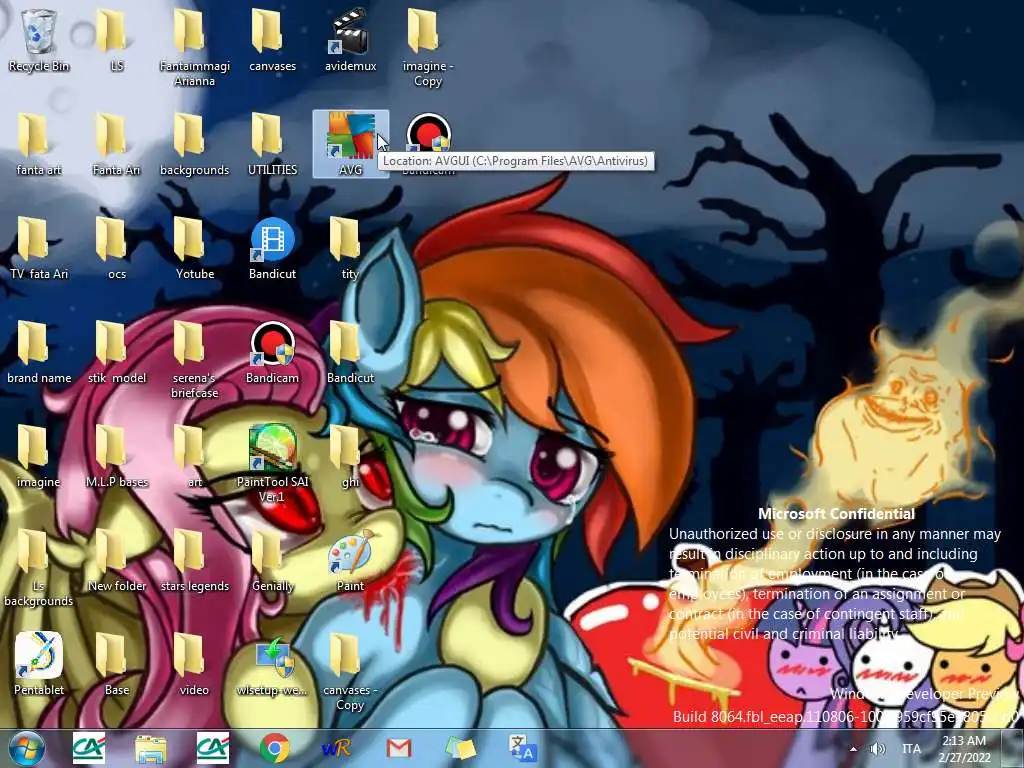
Task: Select the stars legends folder
Action: [x=195, y=560]
